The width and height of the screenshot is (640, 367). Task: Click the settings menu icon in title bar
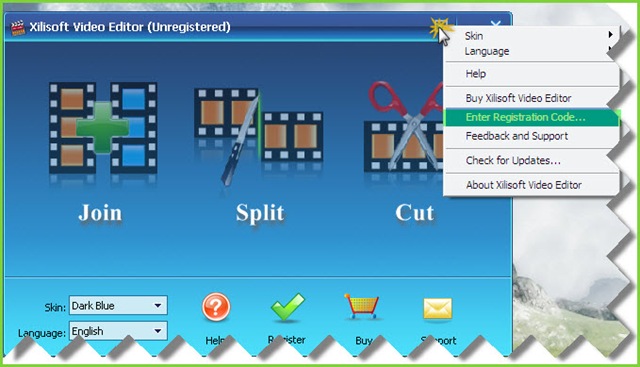tap(440, 27)
